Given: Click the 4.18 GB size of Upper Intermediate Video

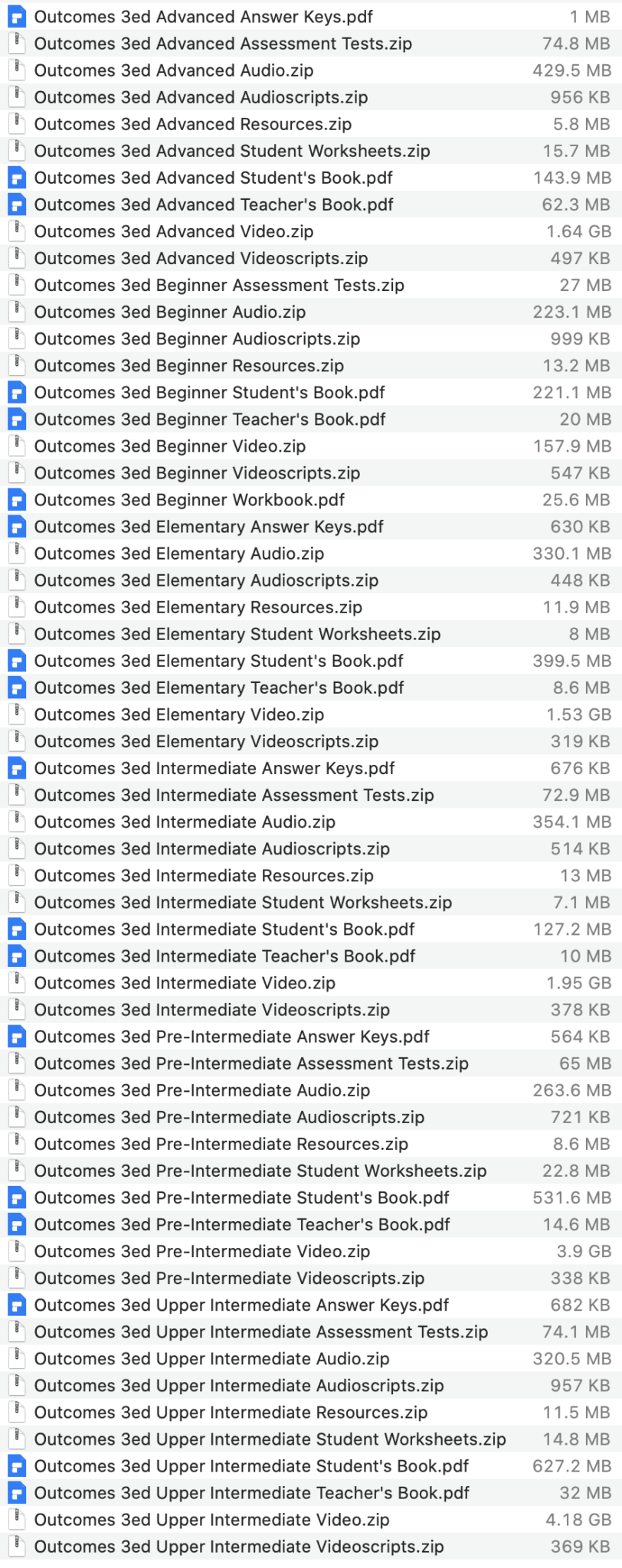Looking at the screenshot, I should (578, 1520).
